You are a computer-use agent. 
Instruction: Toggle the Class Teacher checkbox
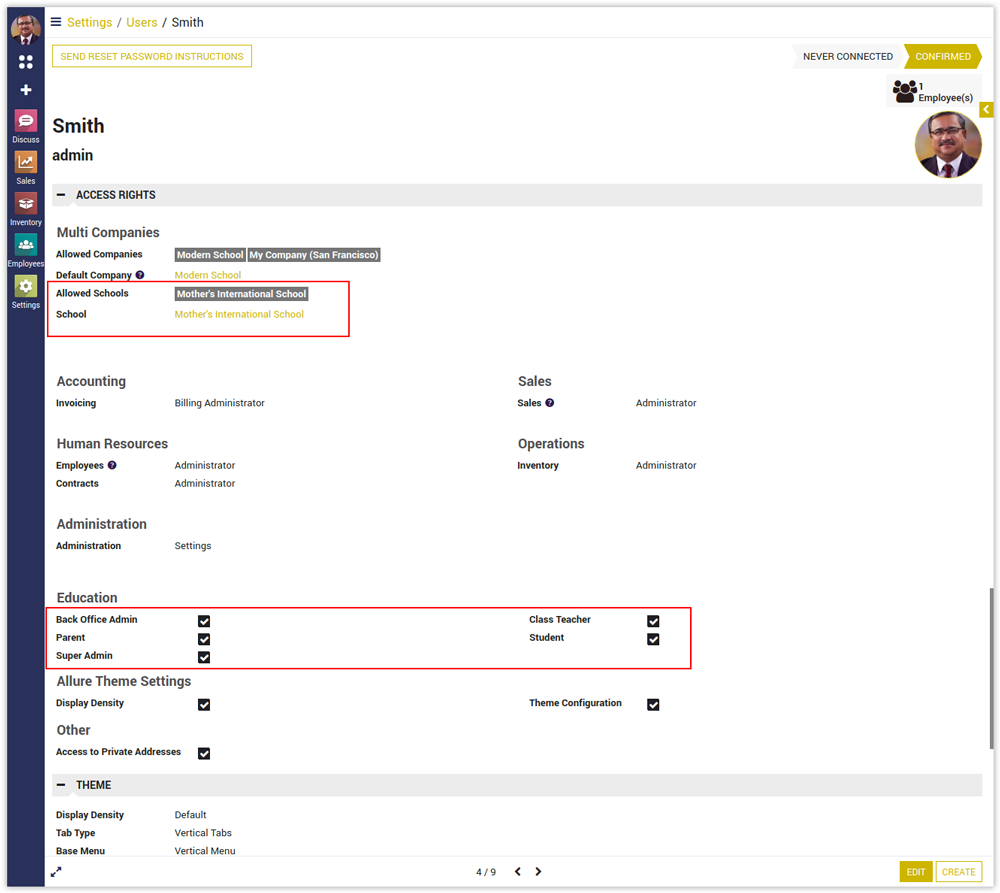coord(653,621)
